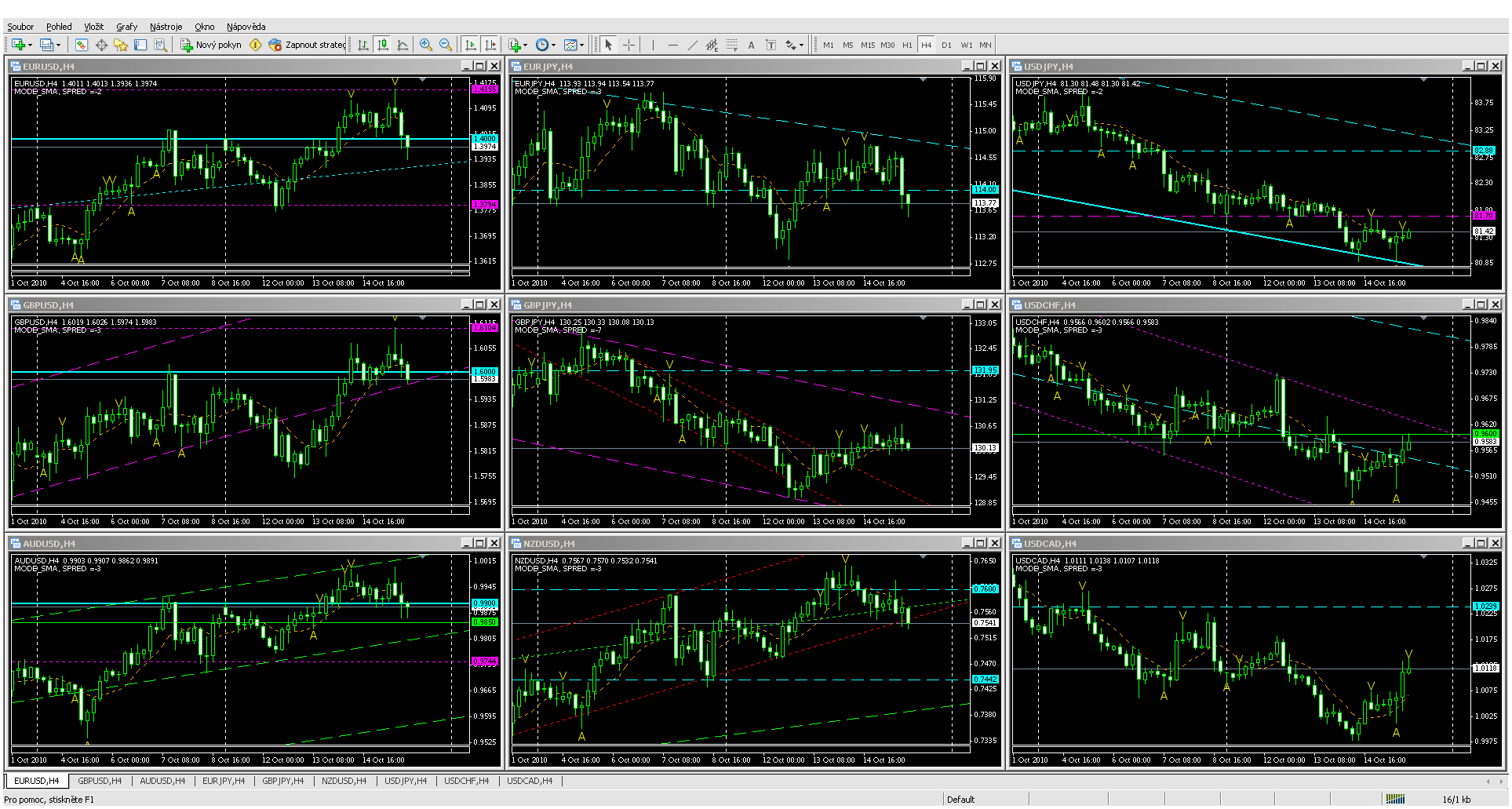
Task: Switch to the USDCAD,H4 bottom tab
Action: 530,781
